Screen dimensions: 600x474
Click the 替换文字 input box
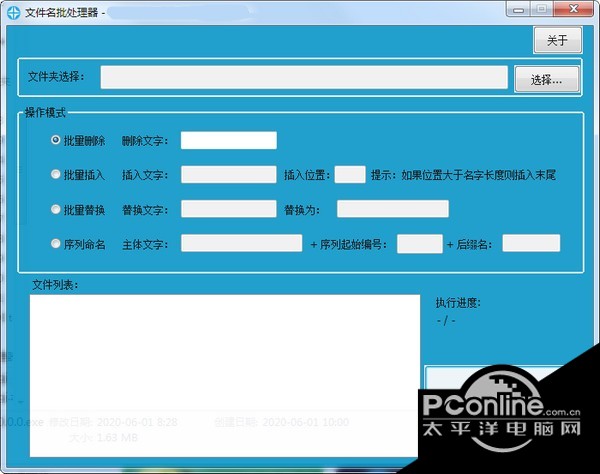point(229,209)
